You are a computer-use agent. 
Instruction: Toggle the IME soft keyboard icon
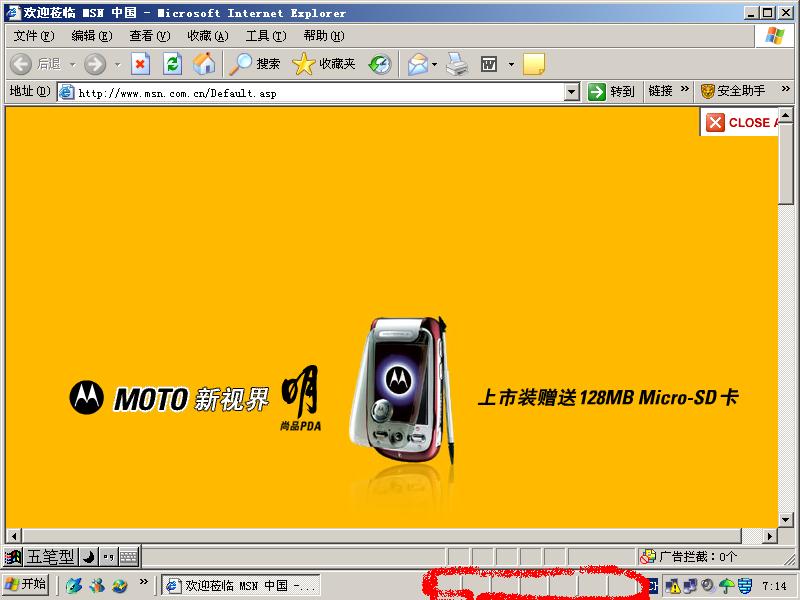click(129, 557)
